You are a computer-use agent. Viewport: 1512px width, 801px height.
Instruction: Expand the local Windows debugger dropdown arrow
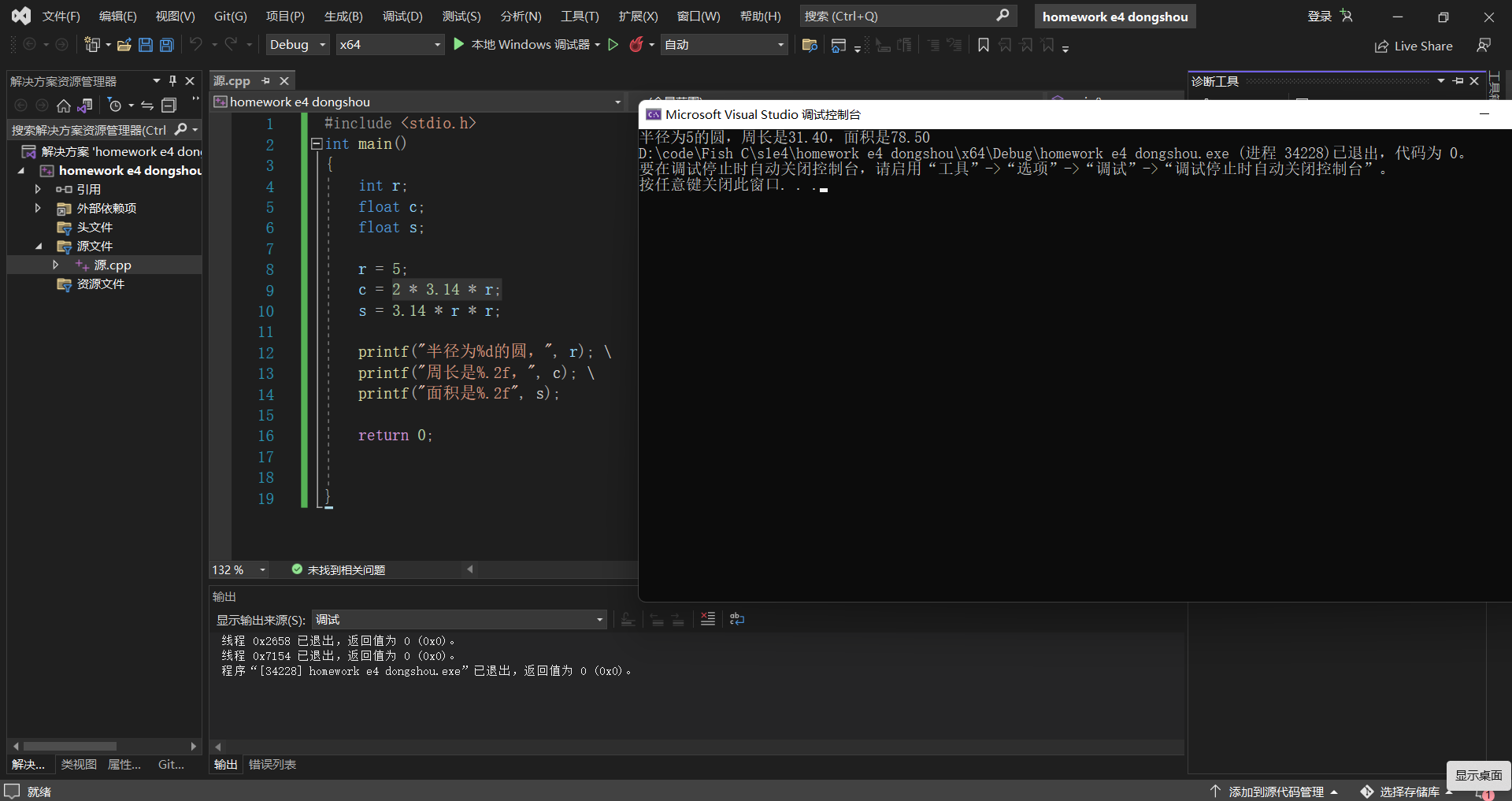pyautogui.click(x=598, y=45)
